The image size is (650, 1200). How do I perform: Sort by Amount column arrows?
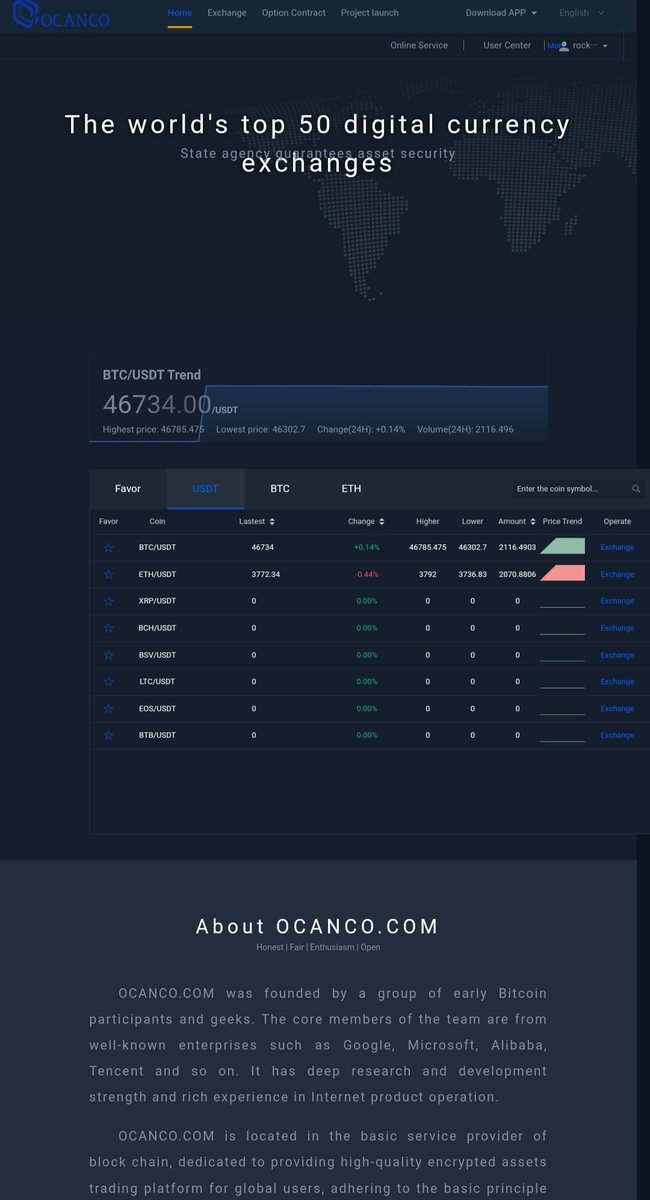[533, 521]
